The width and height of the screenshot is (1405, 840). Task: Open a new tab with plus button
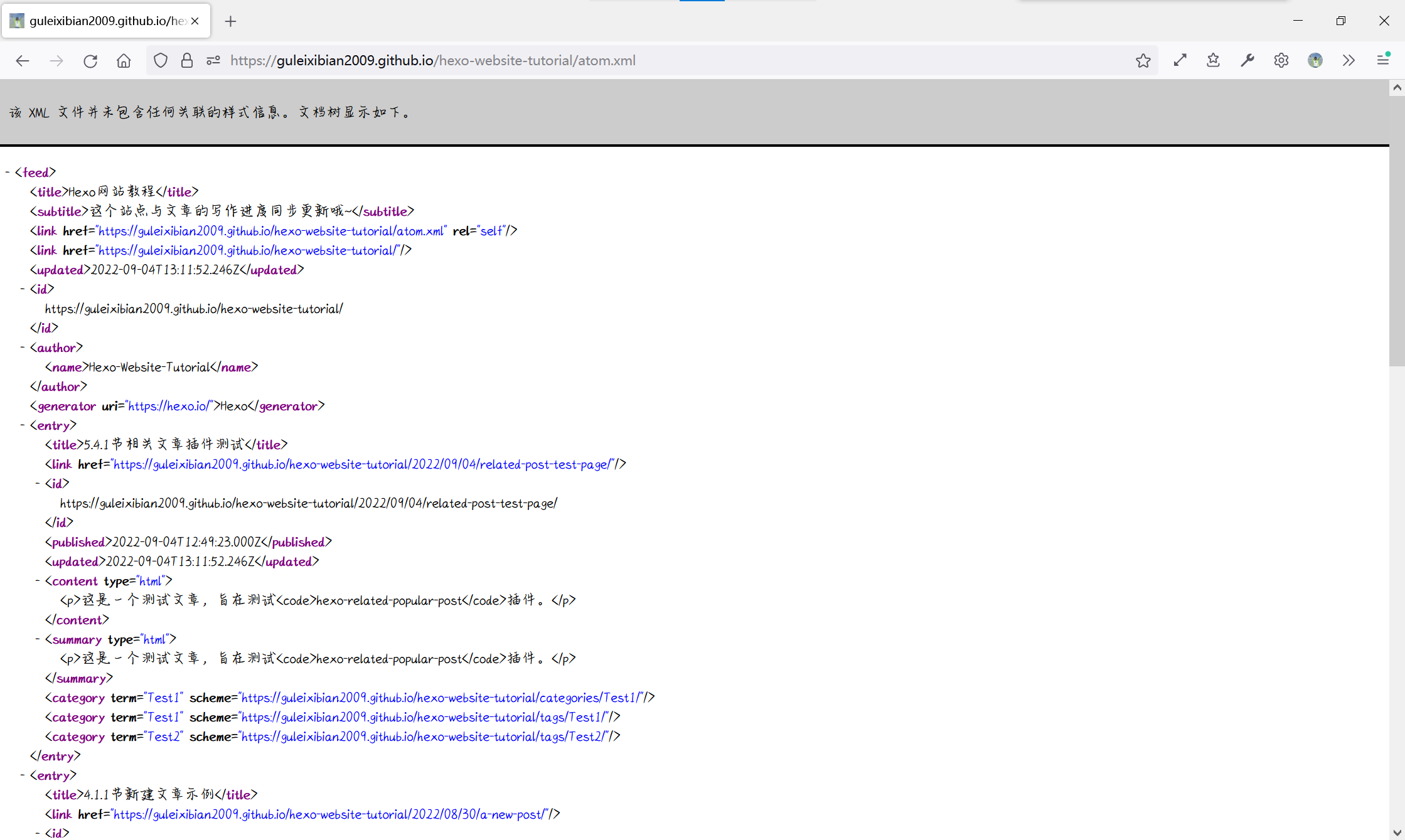click(x=230, y=21)
